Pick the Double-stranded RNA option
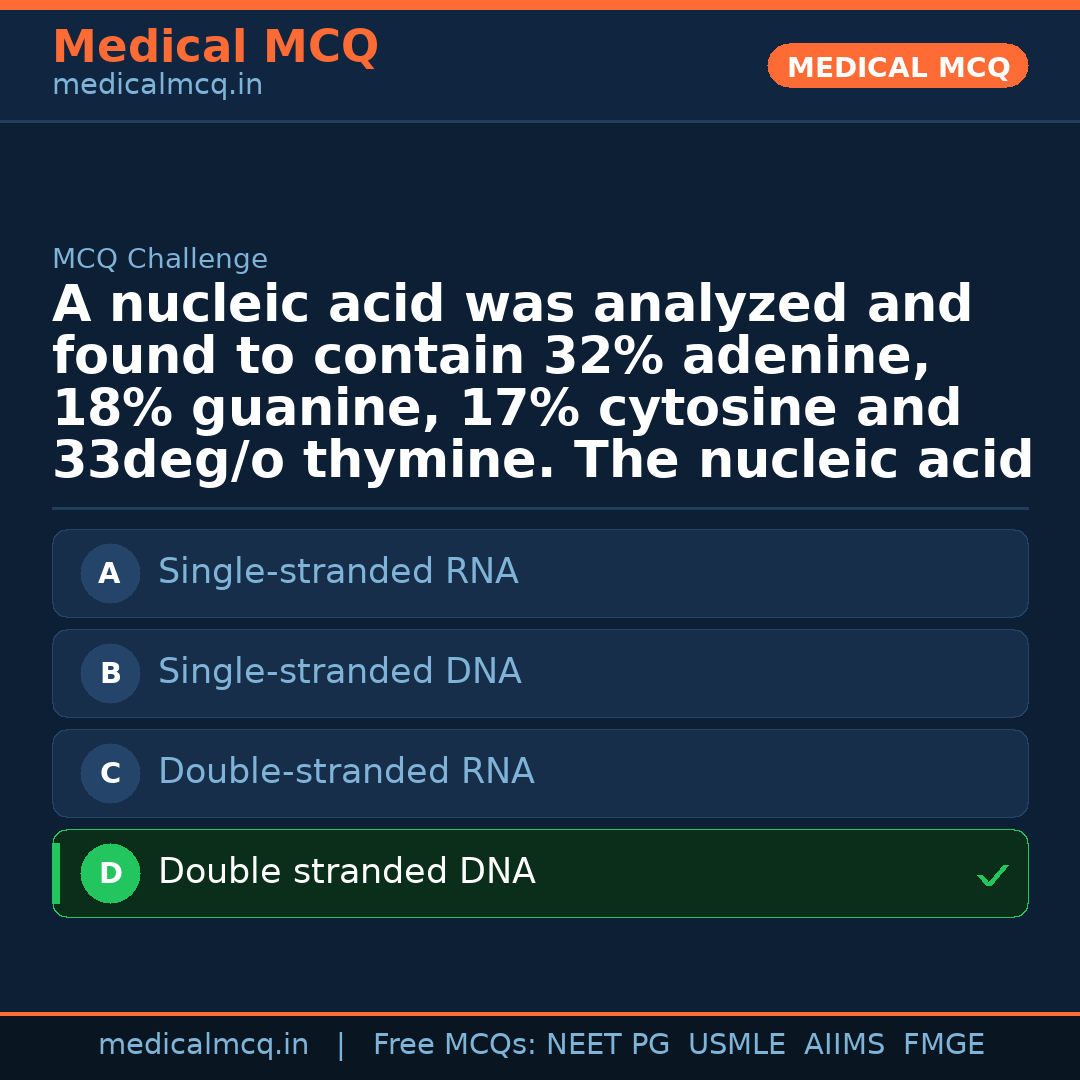 [346, 772]
